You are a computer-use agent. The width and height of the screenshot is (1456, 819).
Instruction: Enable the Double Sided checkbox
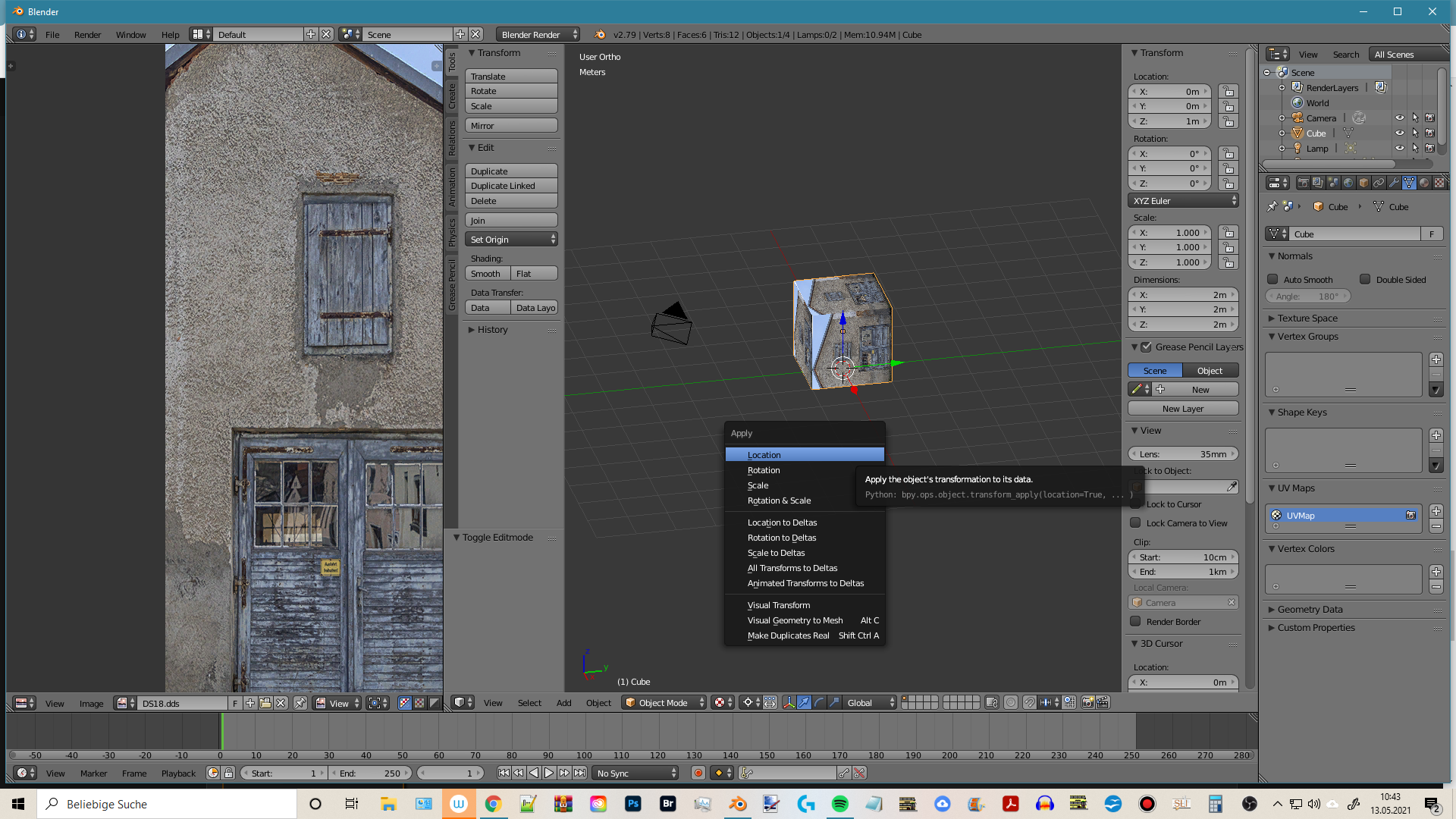[x=1365, y=280]
